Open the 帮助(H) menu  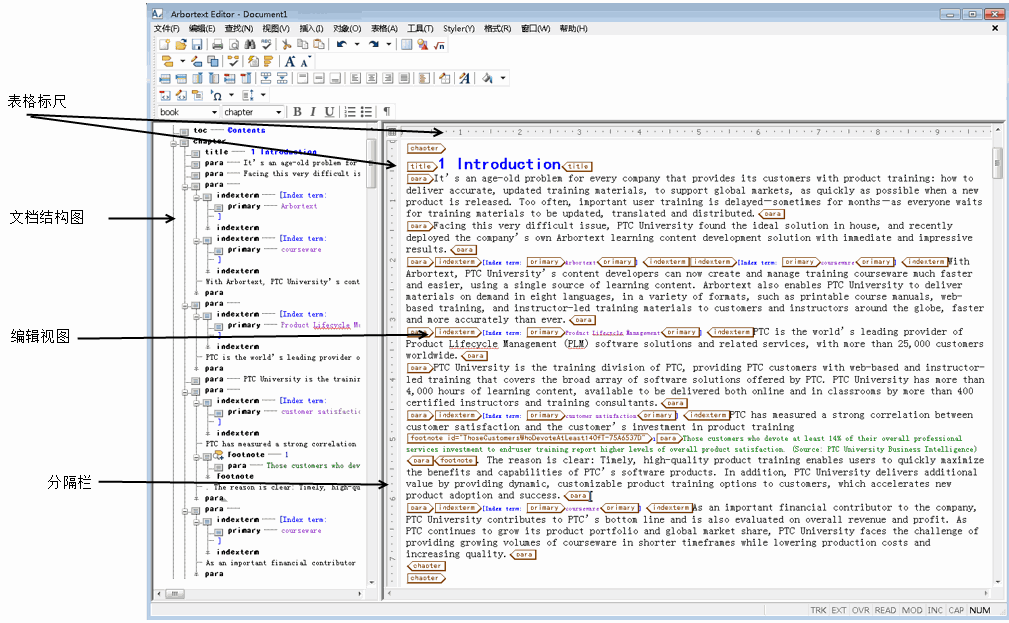(x=573, y=28)
